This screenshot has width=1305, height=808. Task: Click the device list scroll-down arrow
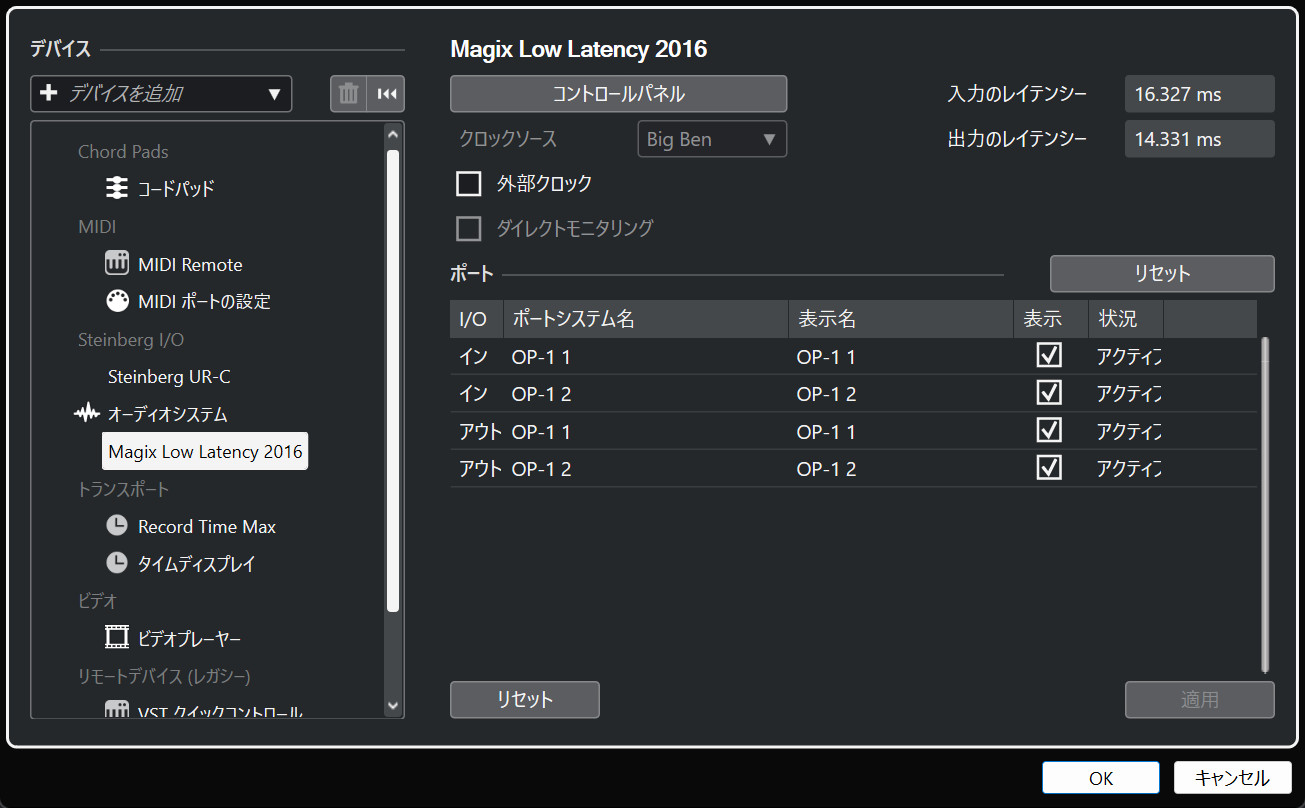392,705
